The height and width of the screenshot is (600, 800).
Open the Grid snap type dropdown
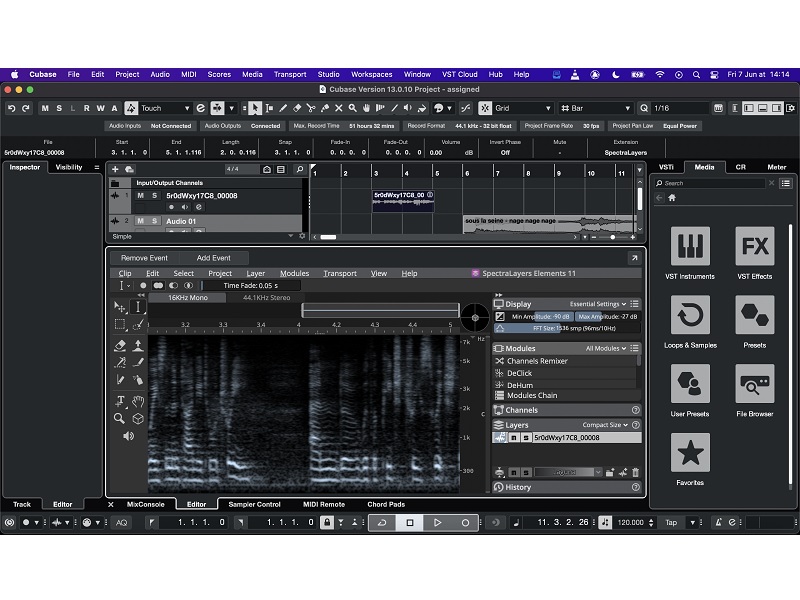[x=522, y=108]
